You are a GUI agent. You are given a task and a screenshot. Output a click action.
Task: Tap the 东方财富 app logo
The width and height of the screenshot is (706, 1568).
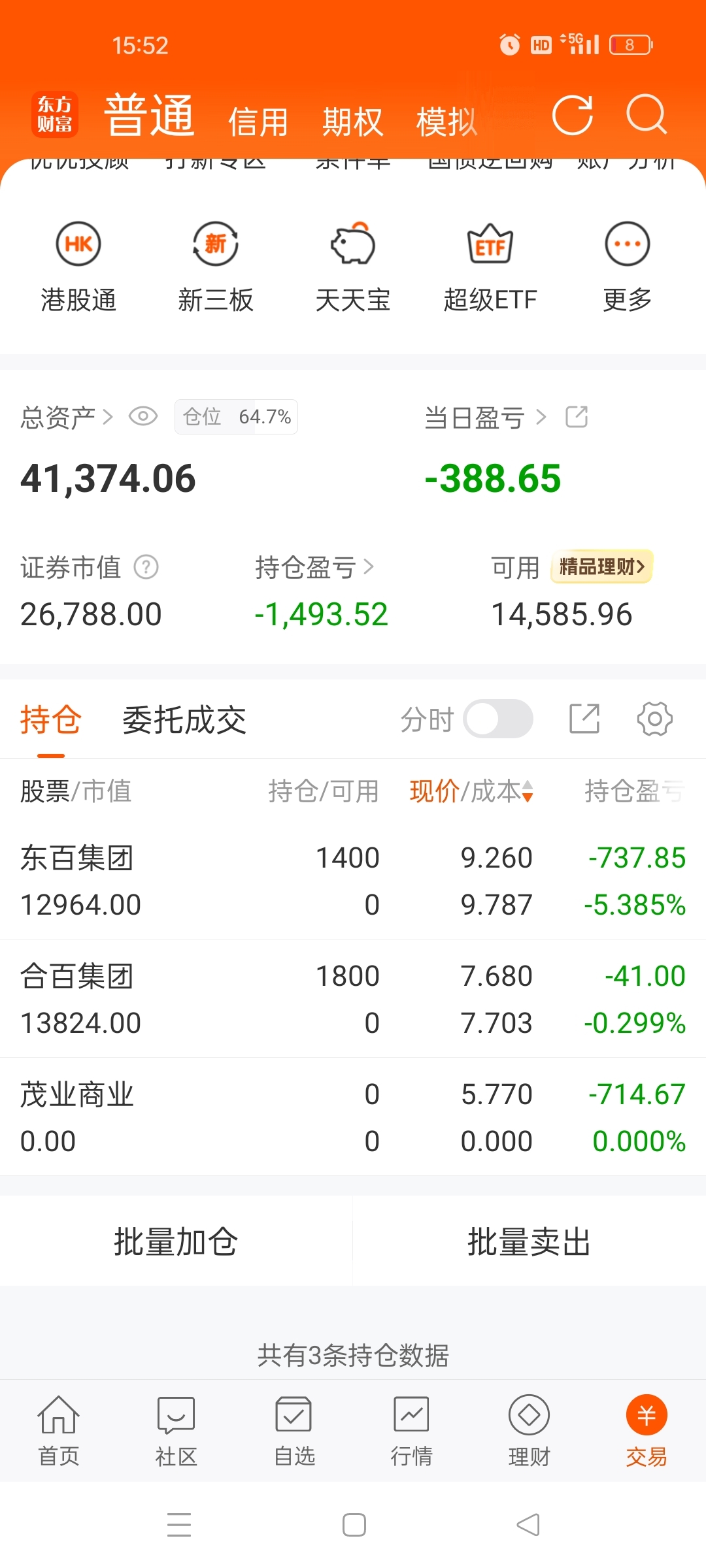point(55,114)
